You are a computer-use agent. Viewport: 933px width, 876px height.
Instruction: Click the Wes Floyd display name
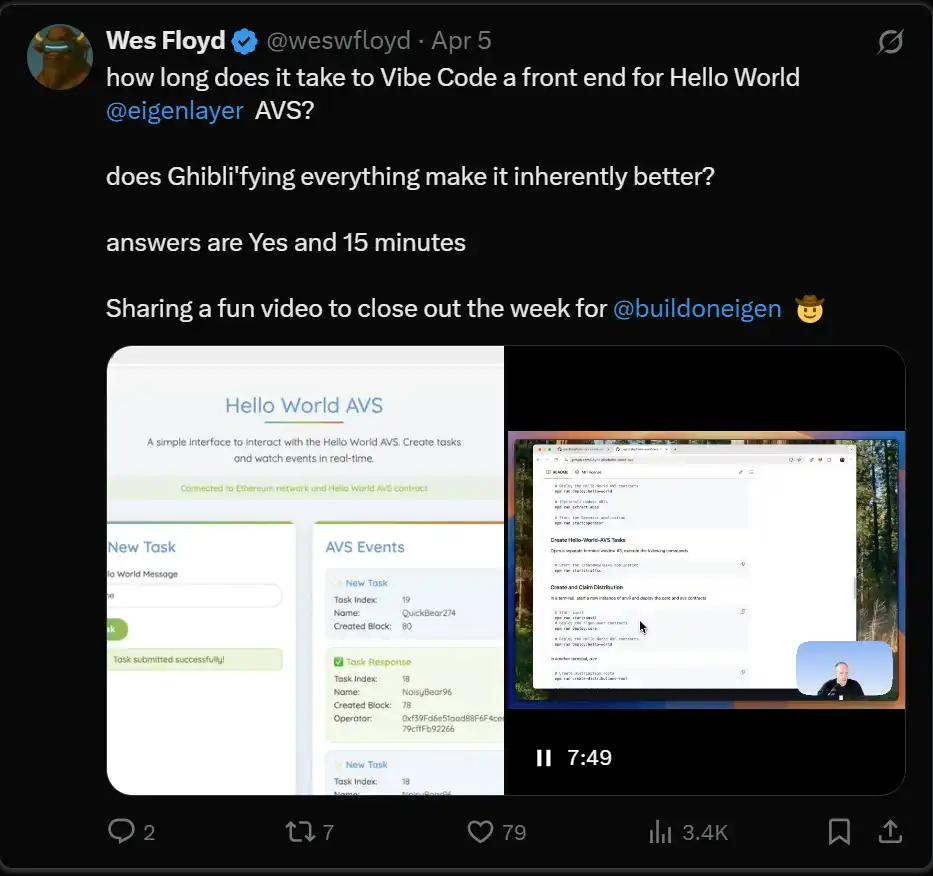pyautogui.click(x=165, y=41)
